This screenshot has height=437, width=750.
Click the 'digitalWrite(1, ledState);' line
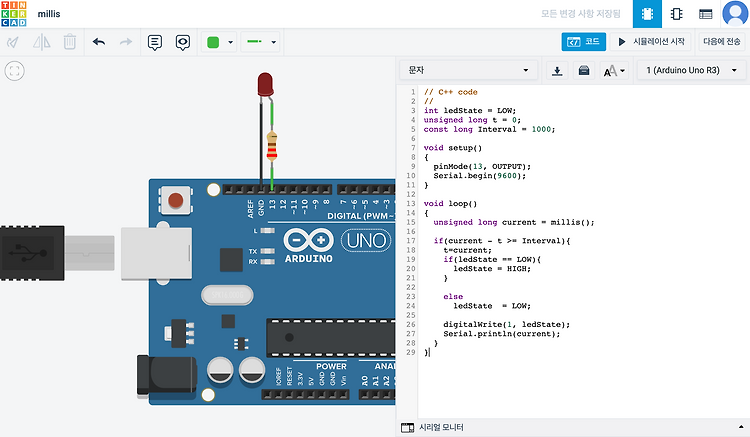tap(506, 325)
